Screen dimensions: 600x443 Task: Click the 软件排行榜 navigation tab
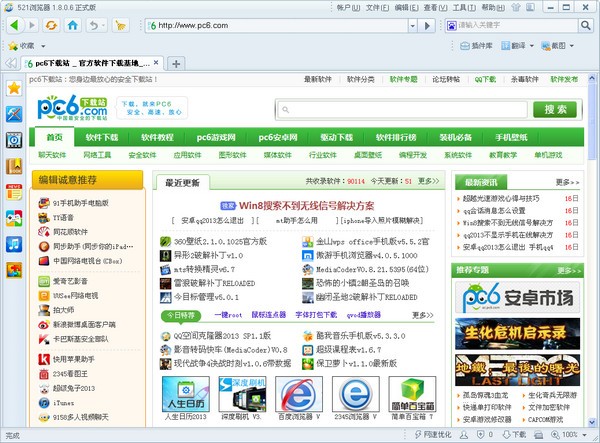coord(396,137)
